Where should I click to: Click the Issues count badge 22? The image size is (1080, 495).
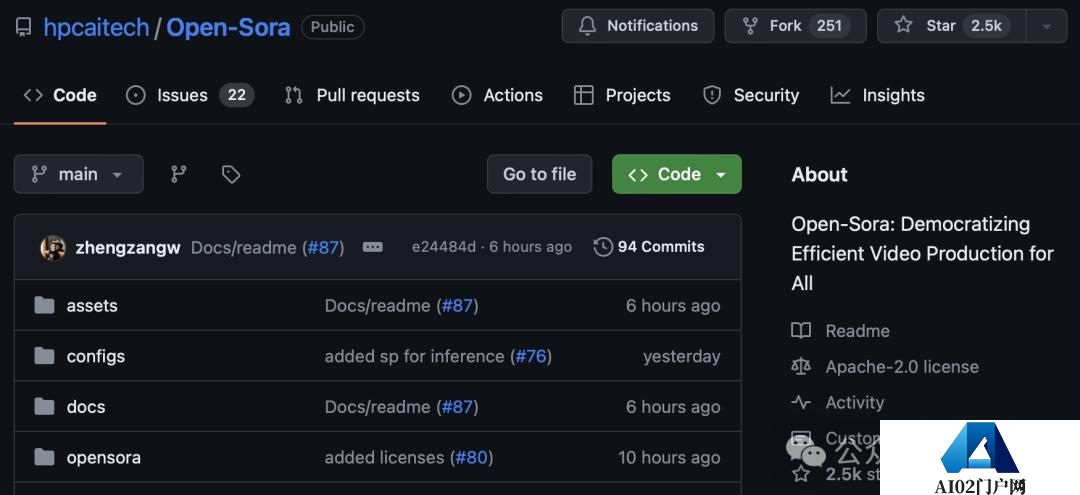237,95
